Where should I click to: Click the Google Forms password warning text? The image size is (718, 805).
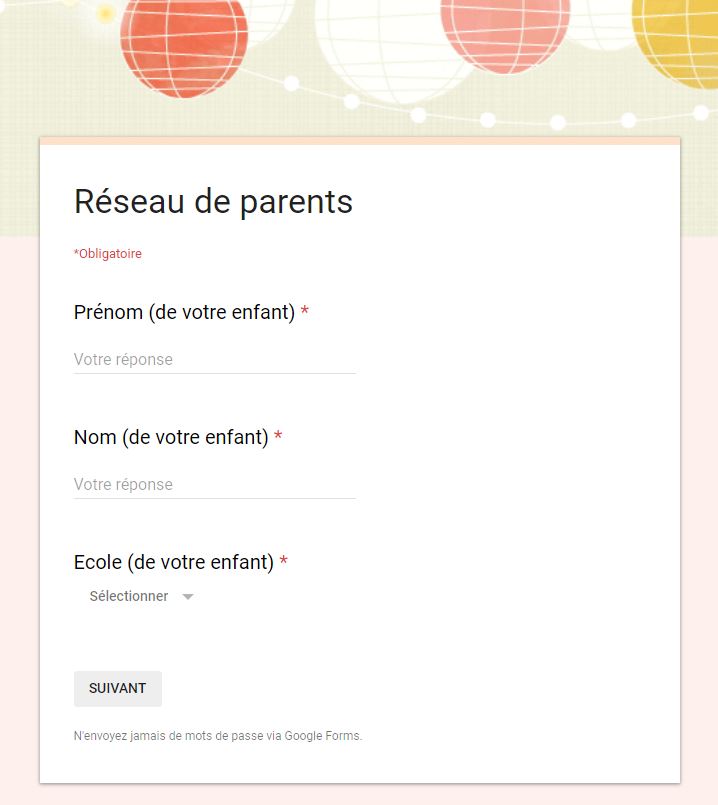click(218, 736)
